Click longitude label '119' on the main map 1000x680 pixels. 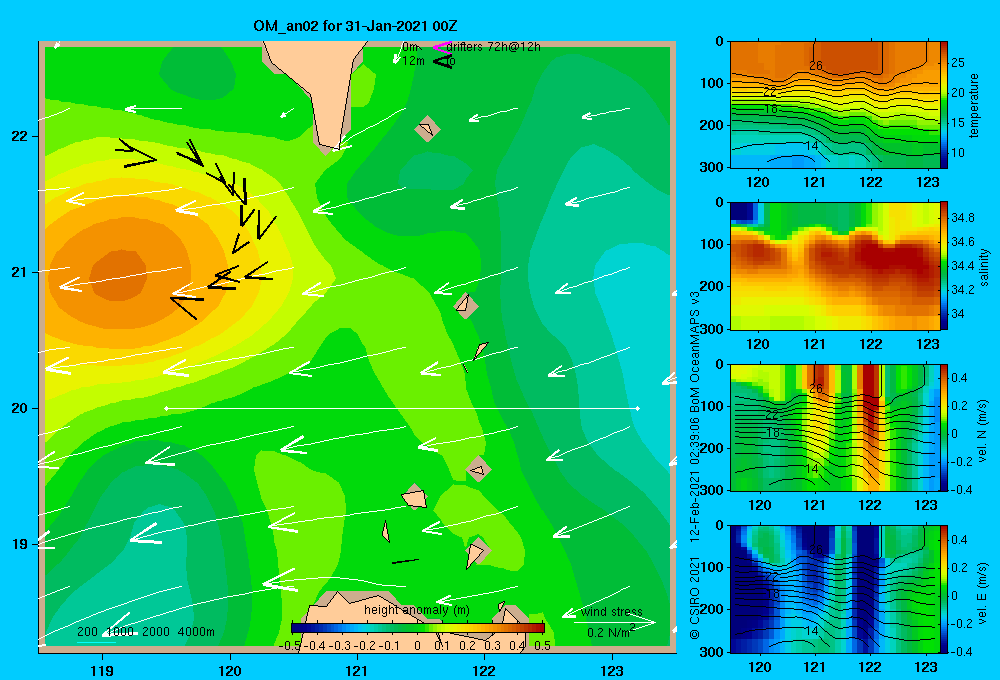pos(102,670)
